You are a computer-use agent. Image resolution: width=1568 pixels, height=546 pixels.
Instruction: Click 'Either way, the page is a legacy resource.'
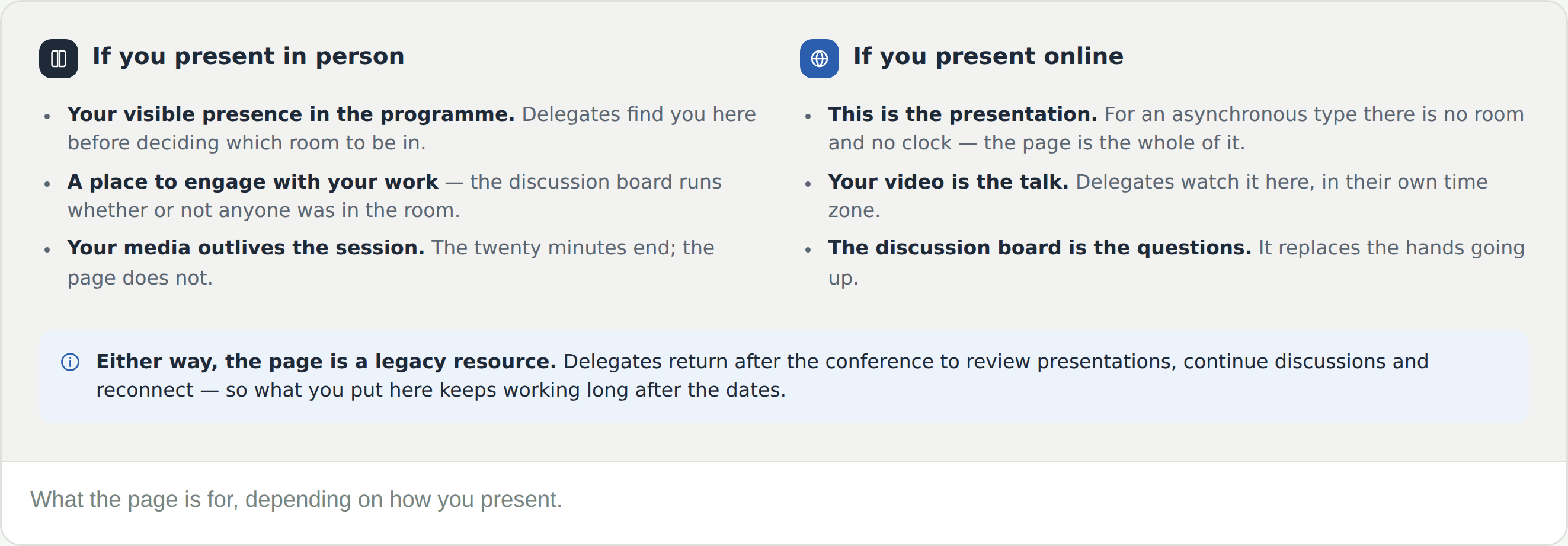point(327,361)
